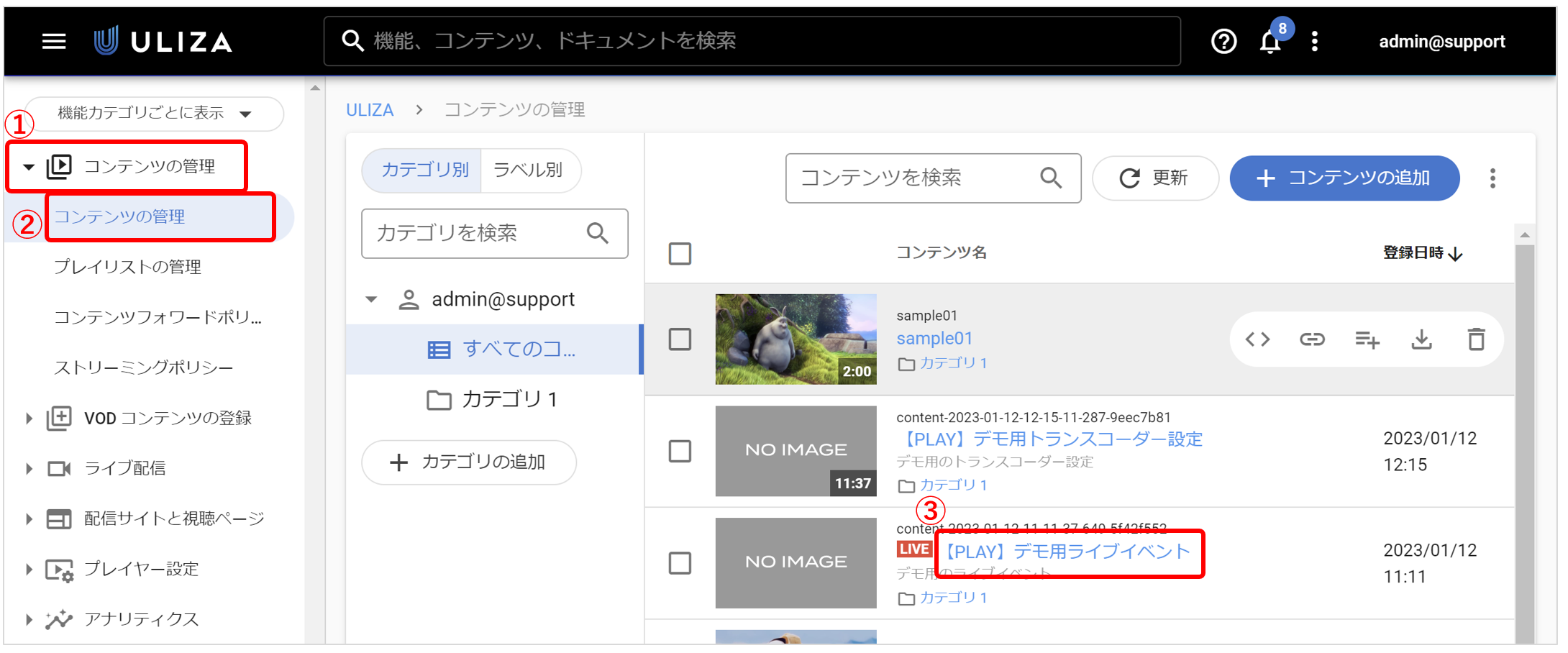Image resolution: width=1568 pixels, height=653 pixels.
Task: Delete sample01 with the trash icon
Action: 1476,339
